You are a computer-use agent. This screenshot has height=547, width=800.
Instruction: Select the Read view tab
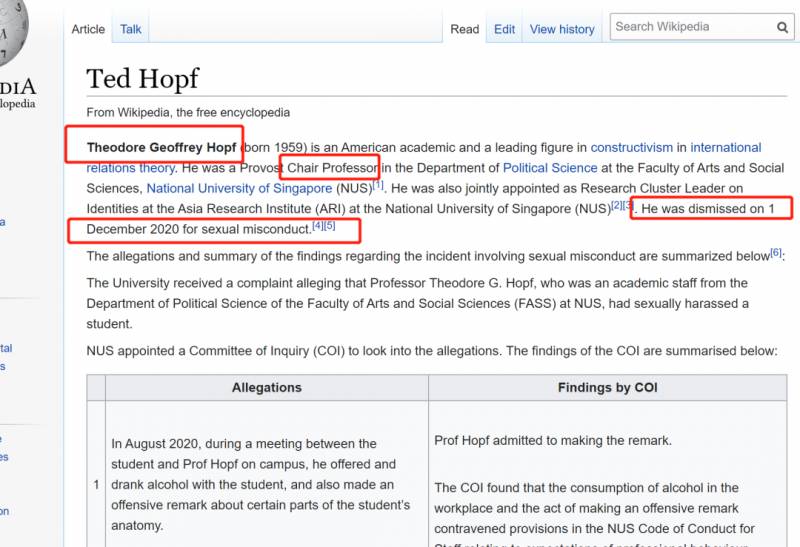click(465, 29)
